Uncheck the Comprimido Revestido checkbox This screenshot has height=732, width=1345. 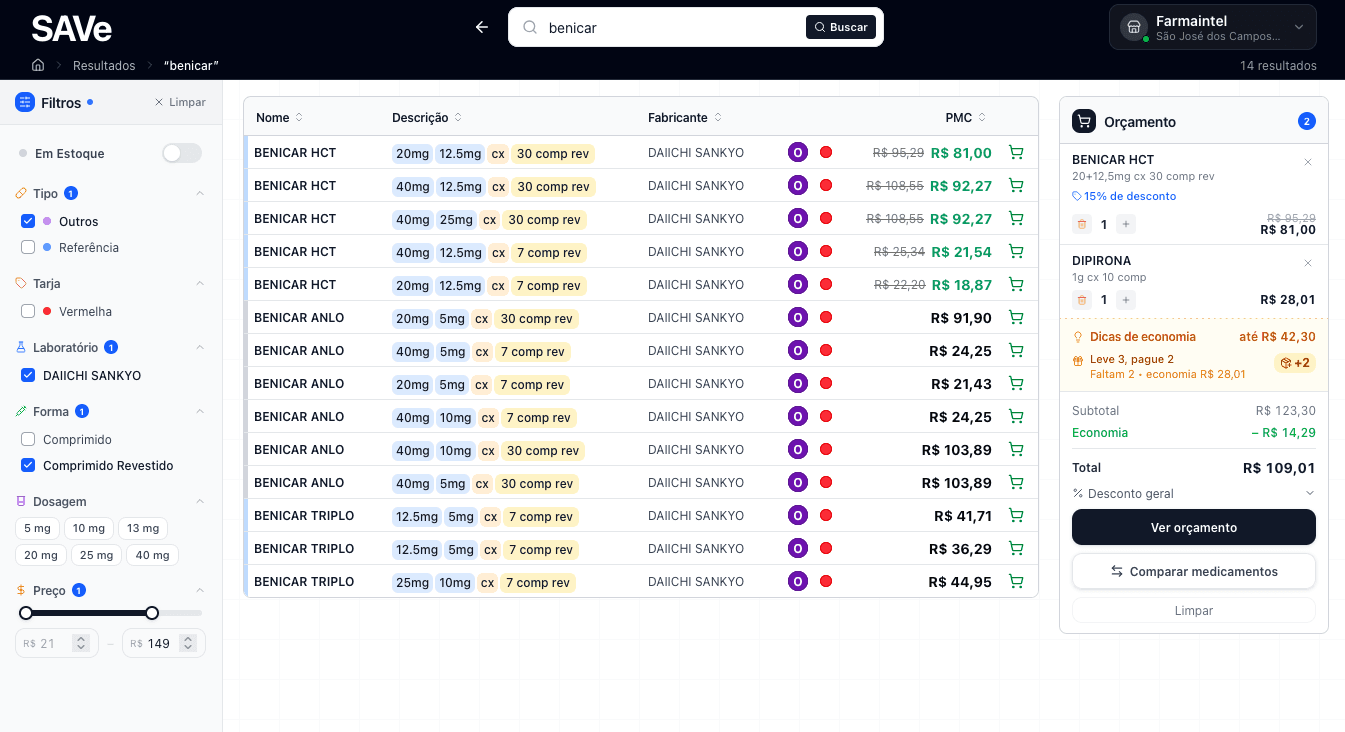click(x=28, y=465)
